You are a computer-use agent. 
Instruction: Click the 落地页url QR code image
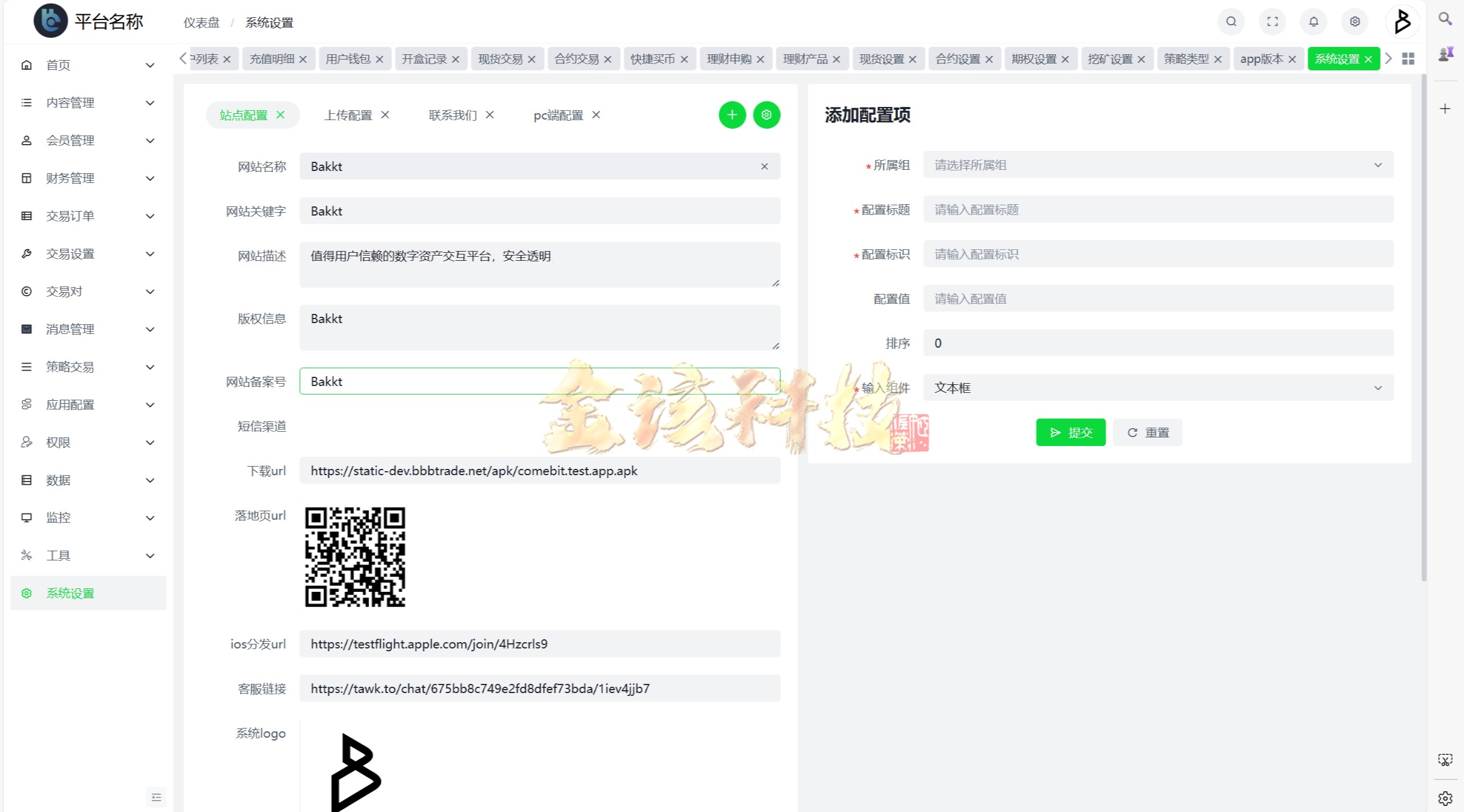point(355,557)
